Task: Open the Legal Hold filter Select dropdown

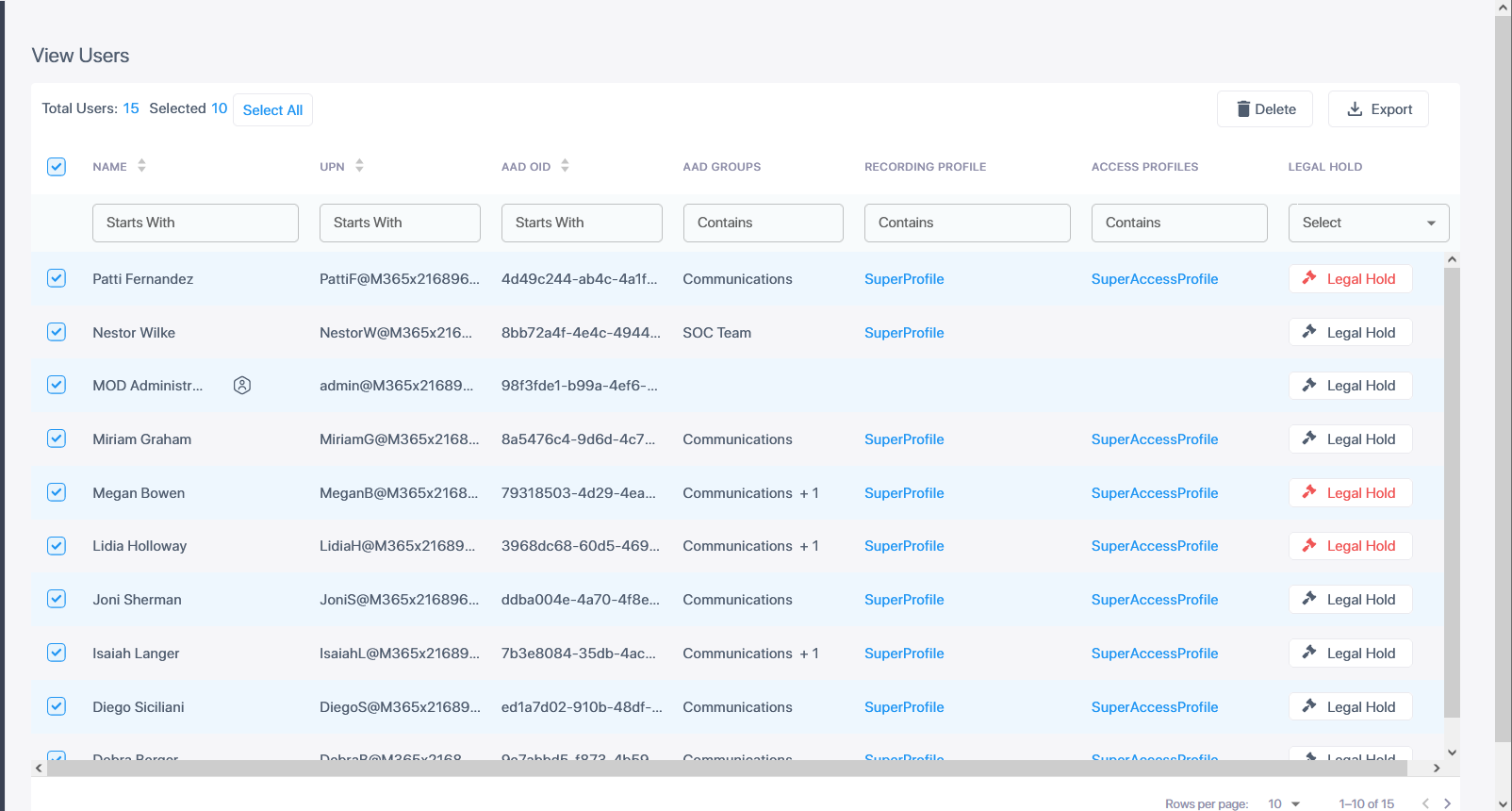Action: click(1368, 223)
